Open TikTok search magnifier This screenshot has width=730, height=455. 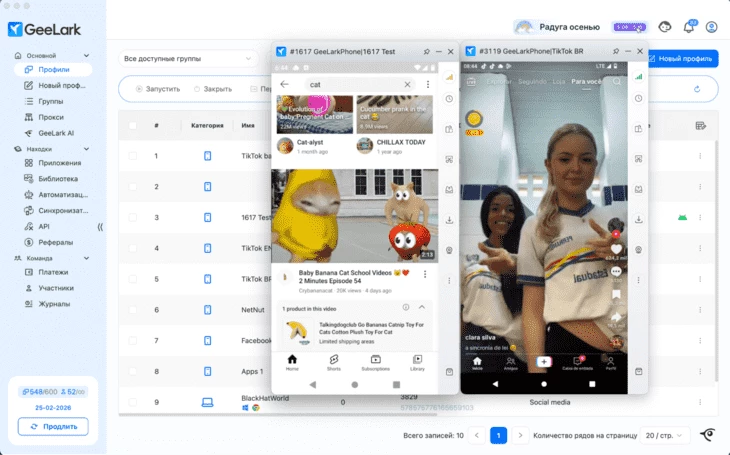coord(617,81)
